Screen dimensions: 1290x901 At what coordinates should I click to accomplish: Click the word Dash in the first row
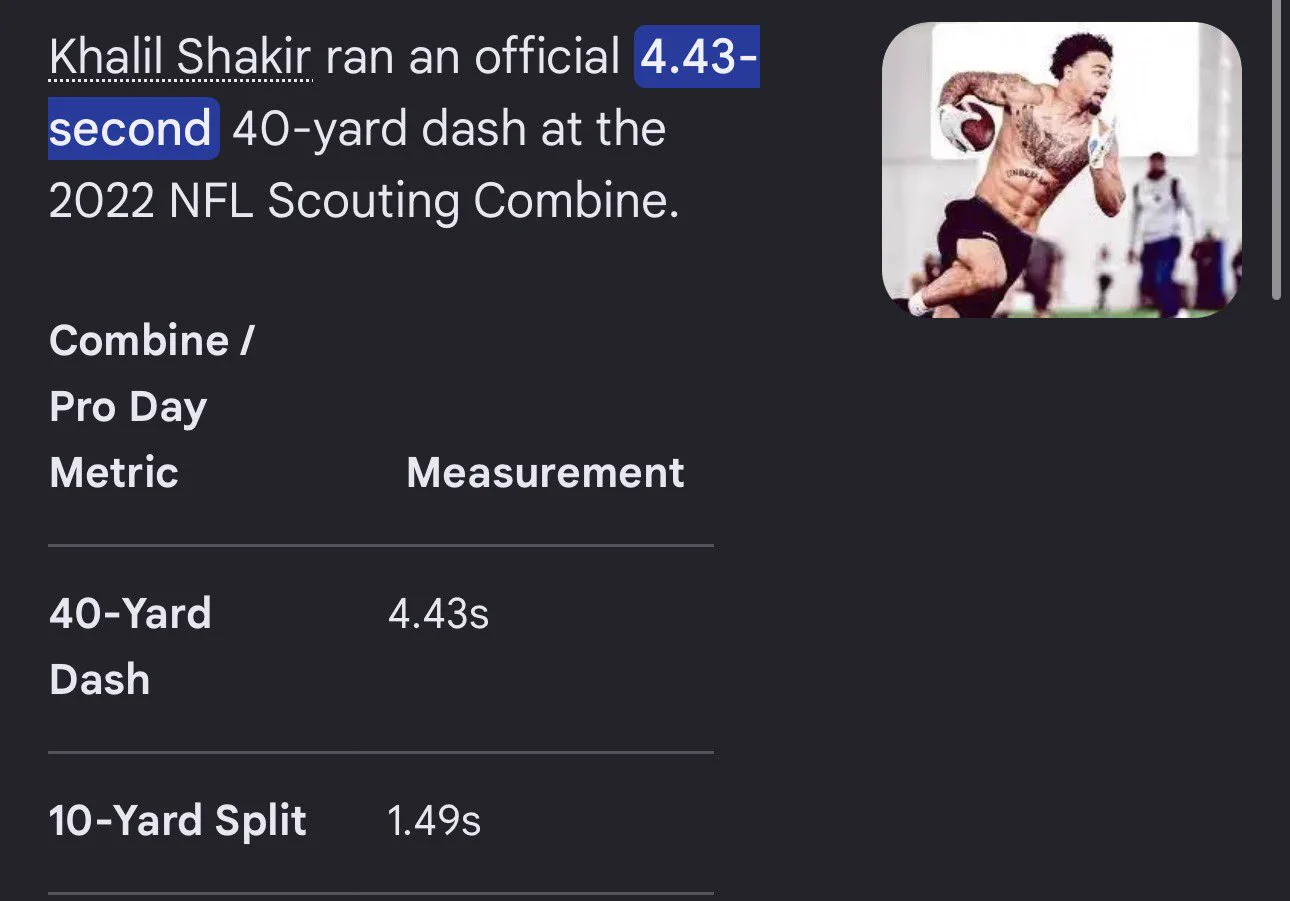pos(99,679)
